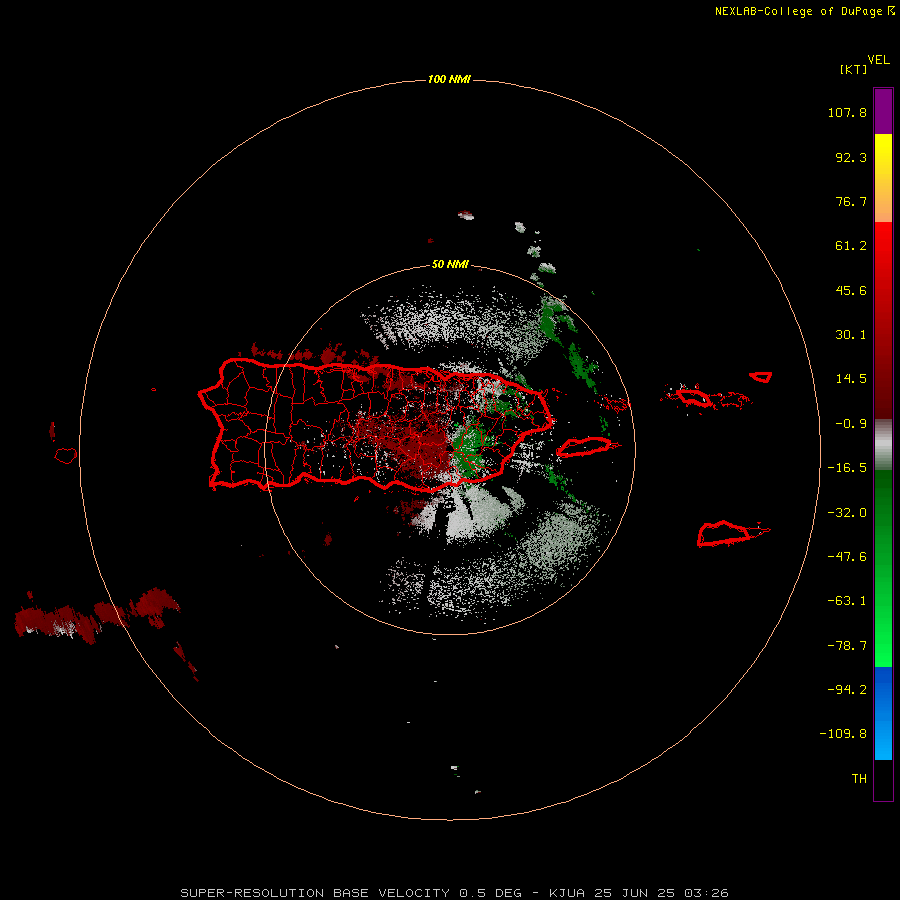Screen dimensions: 900x900
Task: Click the VEL legend title
Action: [x=878, y=60]
